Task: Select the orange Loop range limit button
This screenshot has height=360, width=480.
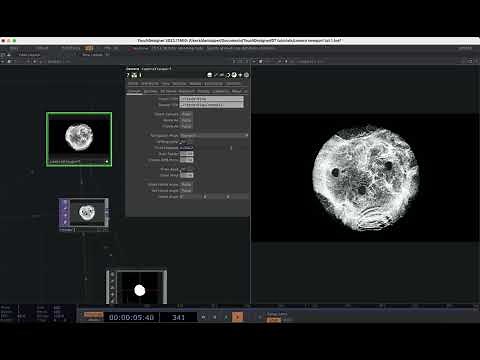Action: 274,320
